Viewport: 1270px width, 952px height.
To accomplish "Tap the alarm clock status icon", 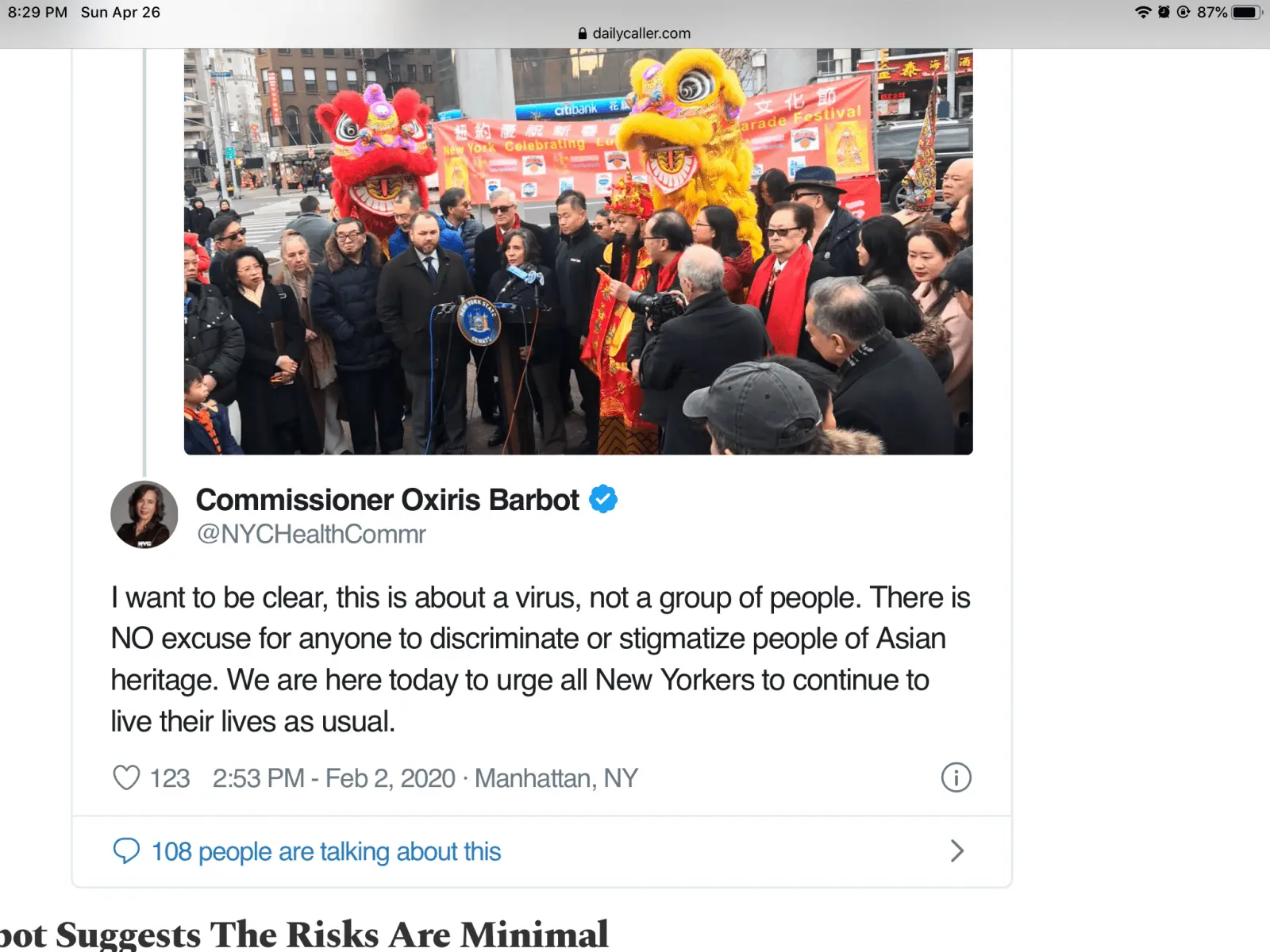I will [x=1164, y=12].
